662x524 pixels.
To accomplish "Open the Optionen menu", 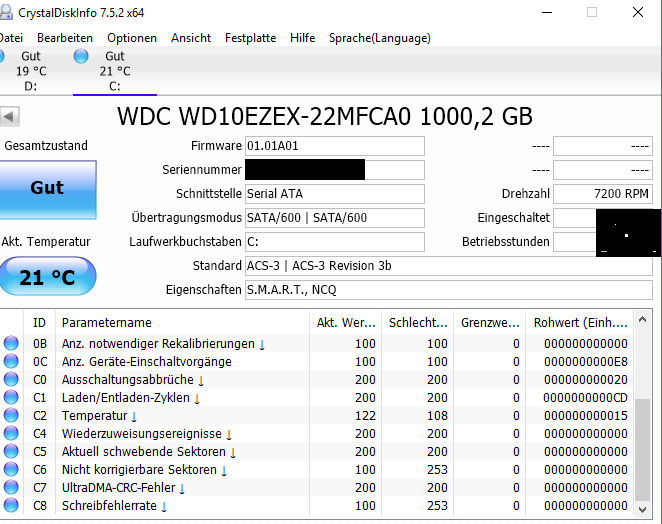I will tap(132, 38).
